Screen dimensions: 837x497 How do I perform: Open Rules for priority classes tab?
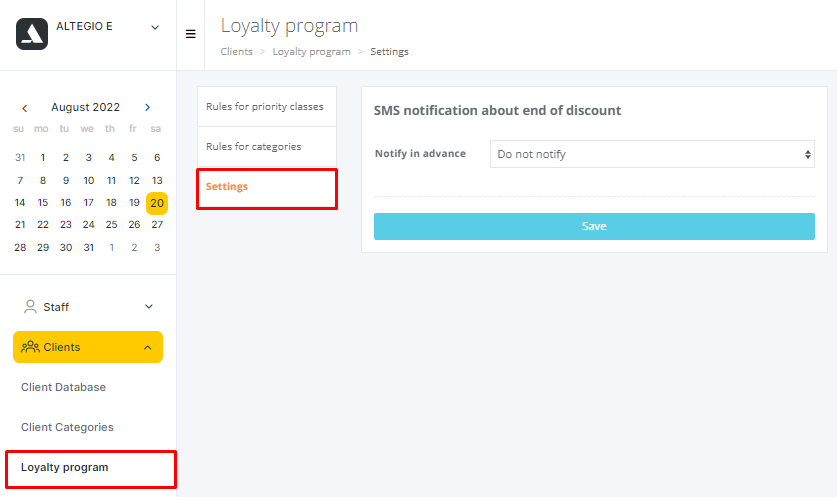point(267,107)
